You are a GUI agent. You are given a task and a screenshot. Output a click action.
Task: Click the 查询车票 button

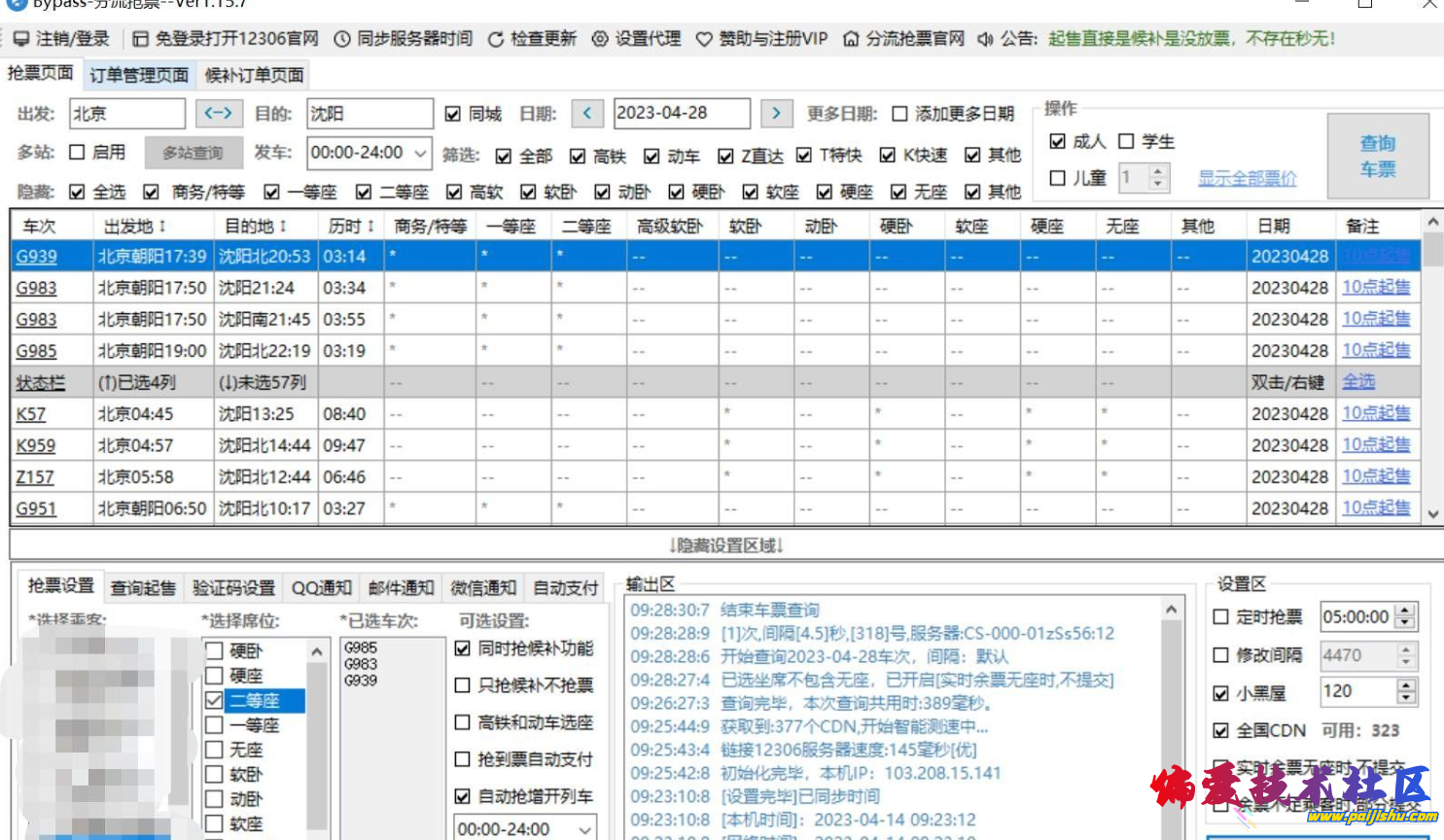click(1379, 156)
